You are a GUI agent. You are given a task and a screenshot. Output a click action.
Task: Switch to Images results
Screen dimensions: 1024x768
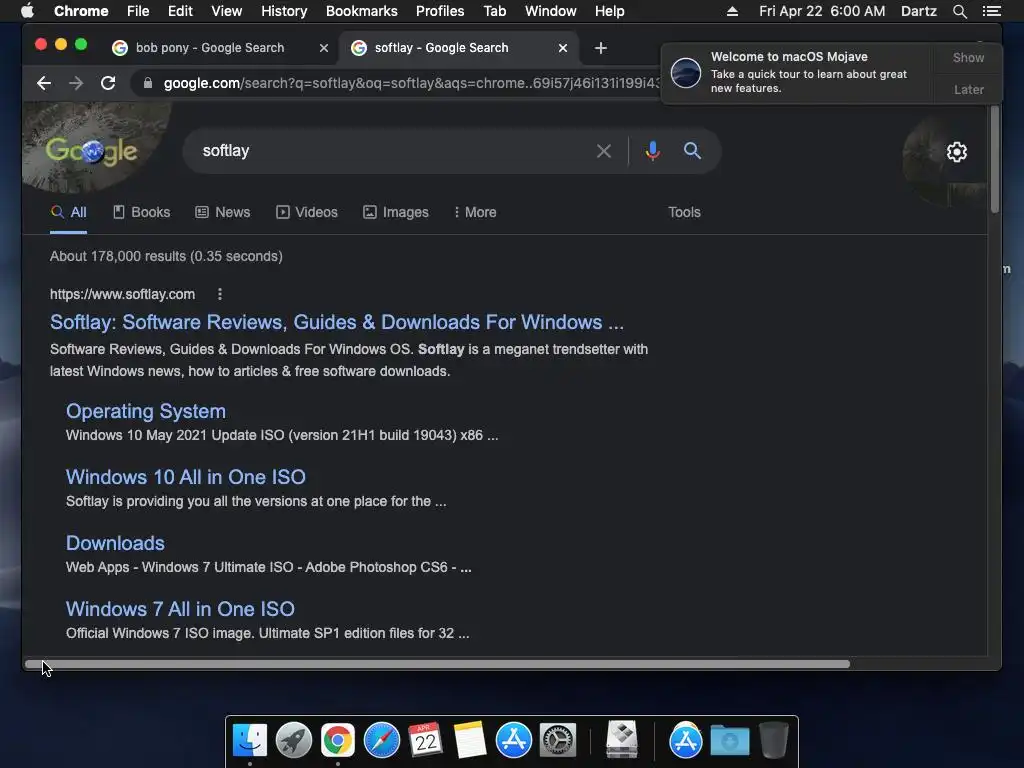point(396,212)
